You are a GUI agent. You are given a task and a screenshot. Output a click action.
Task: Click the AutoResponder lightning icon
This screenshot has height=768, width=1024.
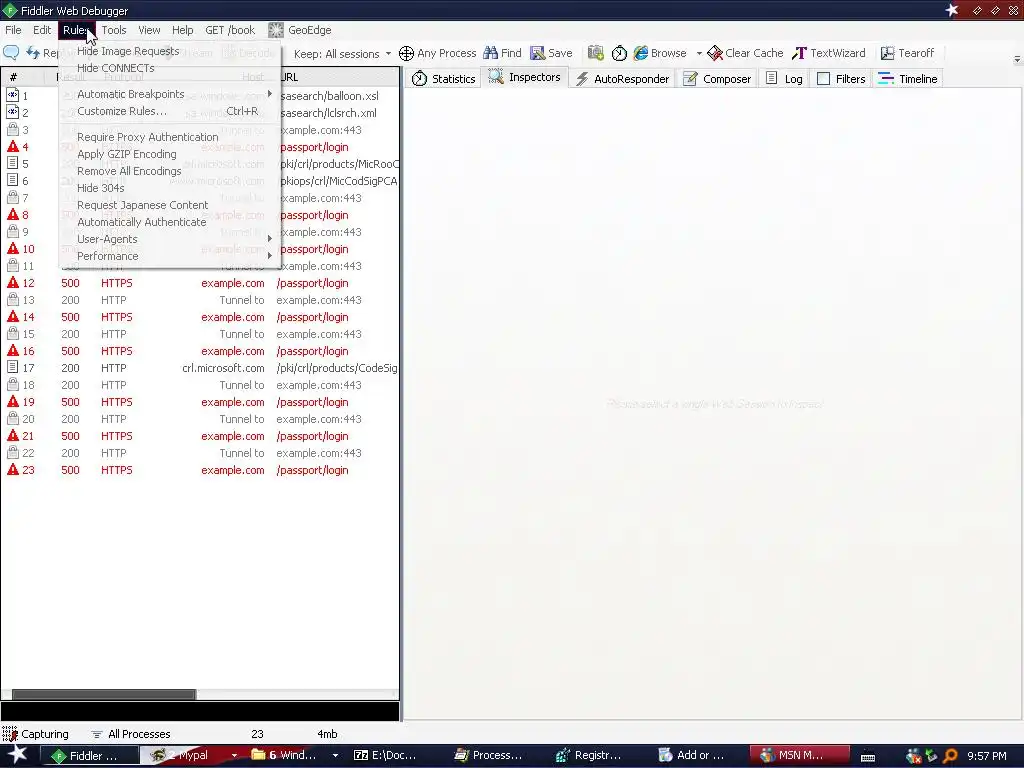pos(582,78)
